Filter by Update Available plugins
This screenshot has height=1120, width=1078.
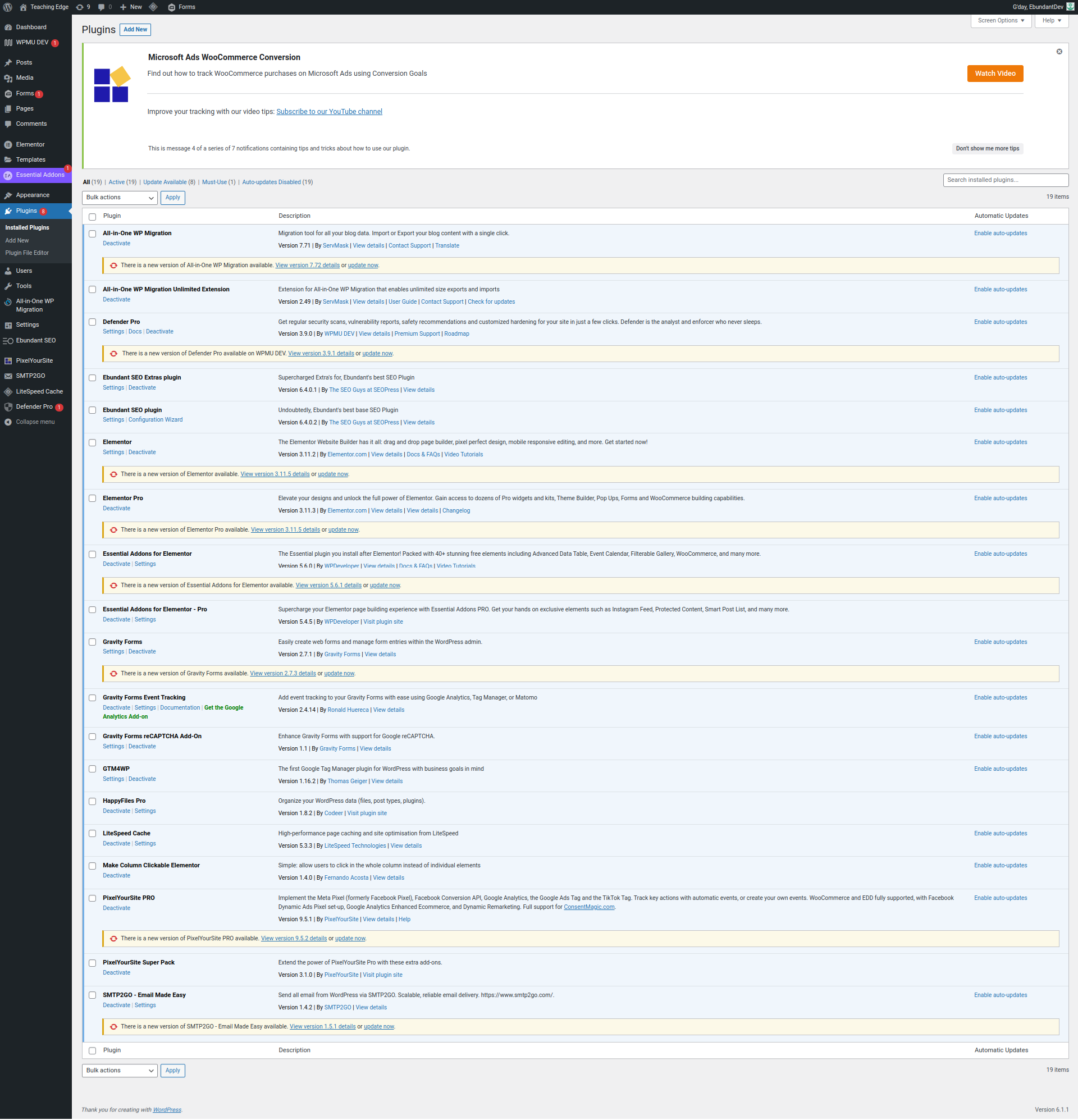click(x=165, y=182)
